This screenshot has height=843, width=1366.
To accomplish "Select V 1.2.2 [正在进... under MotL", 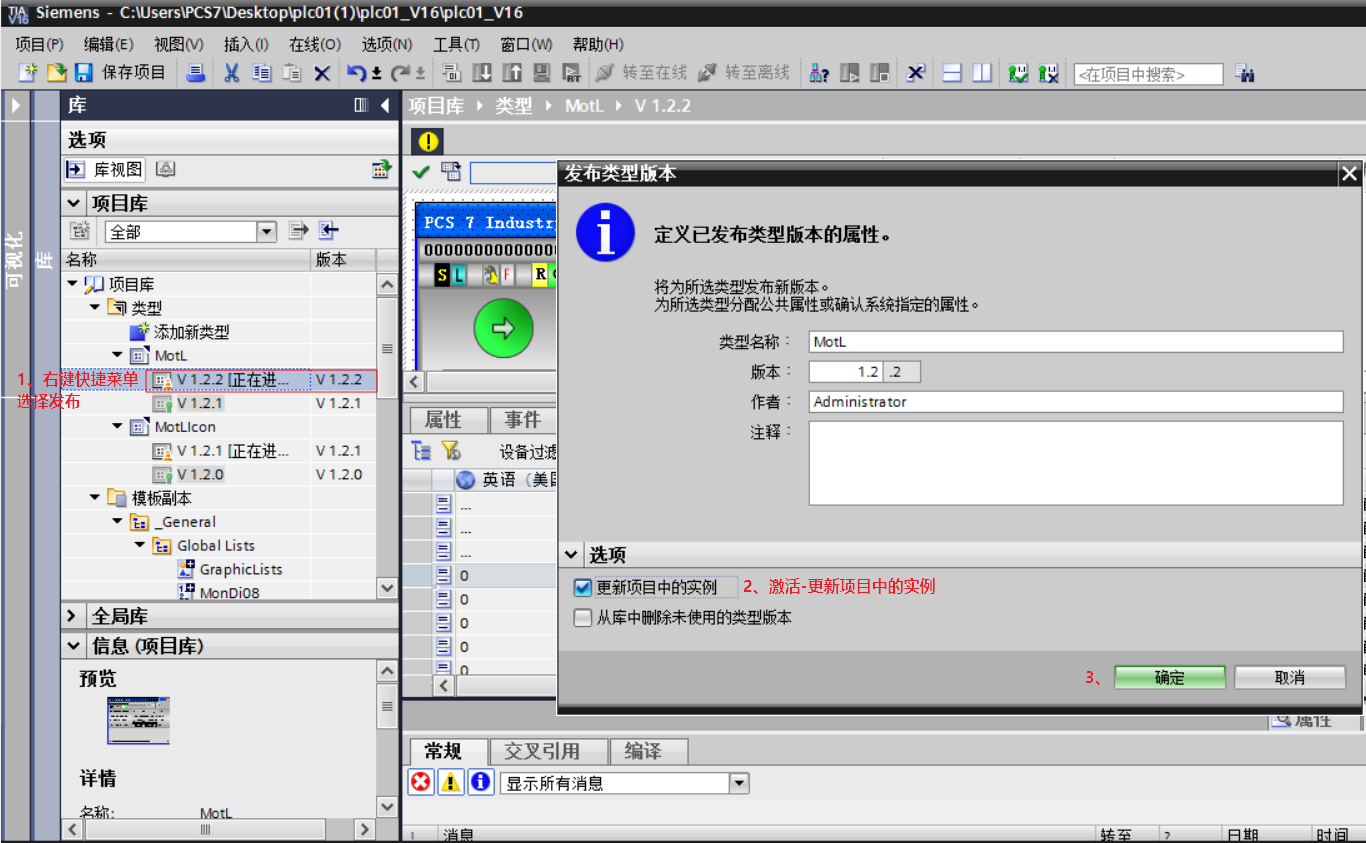I will pos(233,380).
